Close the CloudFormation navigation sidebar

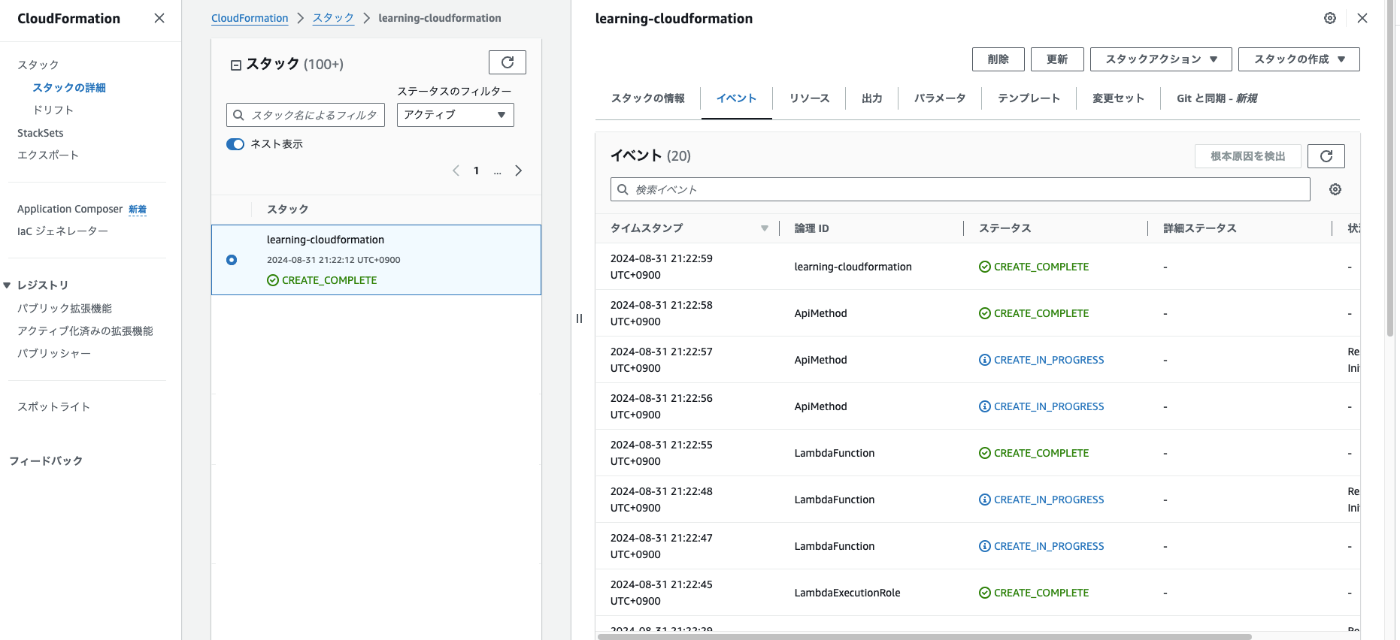click(159, 18)
